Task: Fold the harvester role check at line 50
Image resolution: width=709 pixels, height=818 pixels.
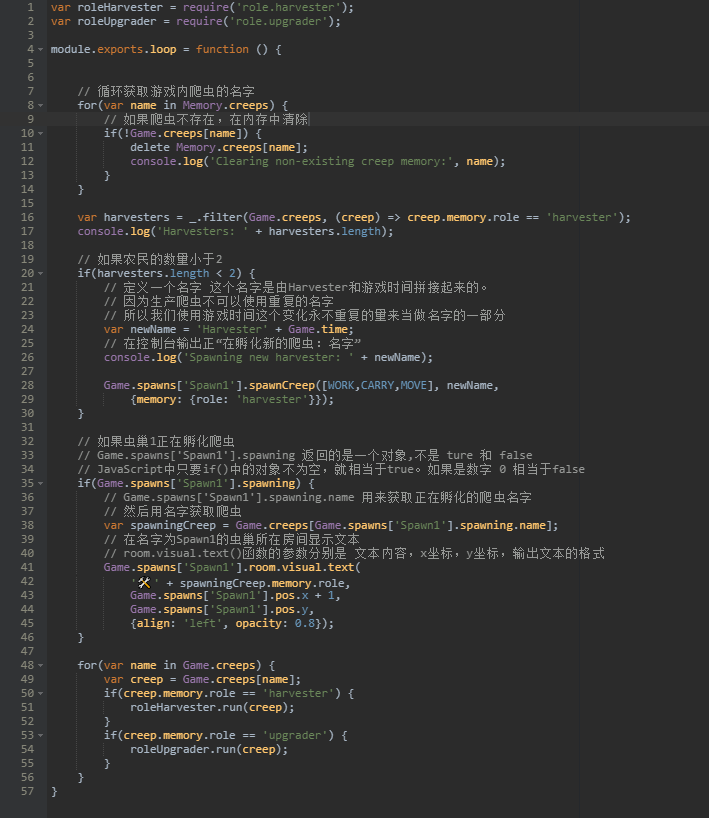Action: coord(41,693)
